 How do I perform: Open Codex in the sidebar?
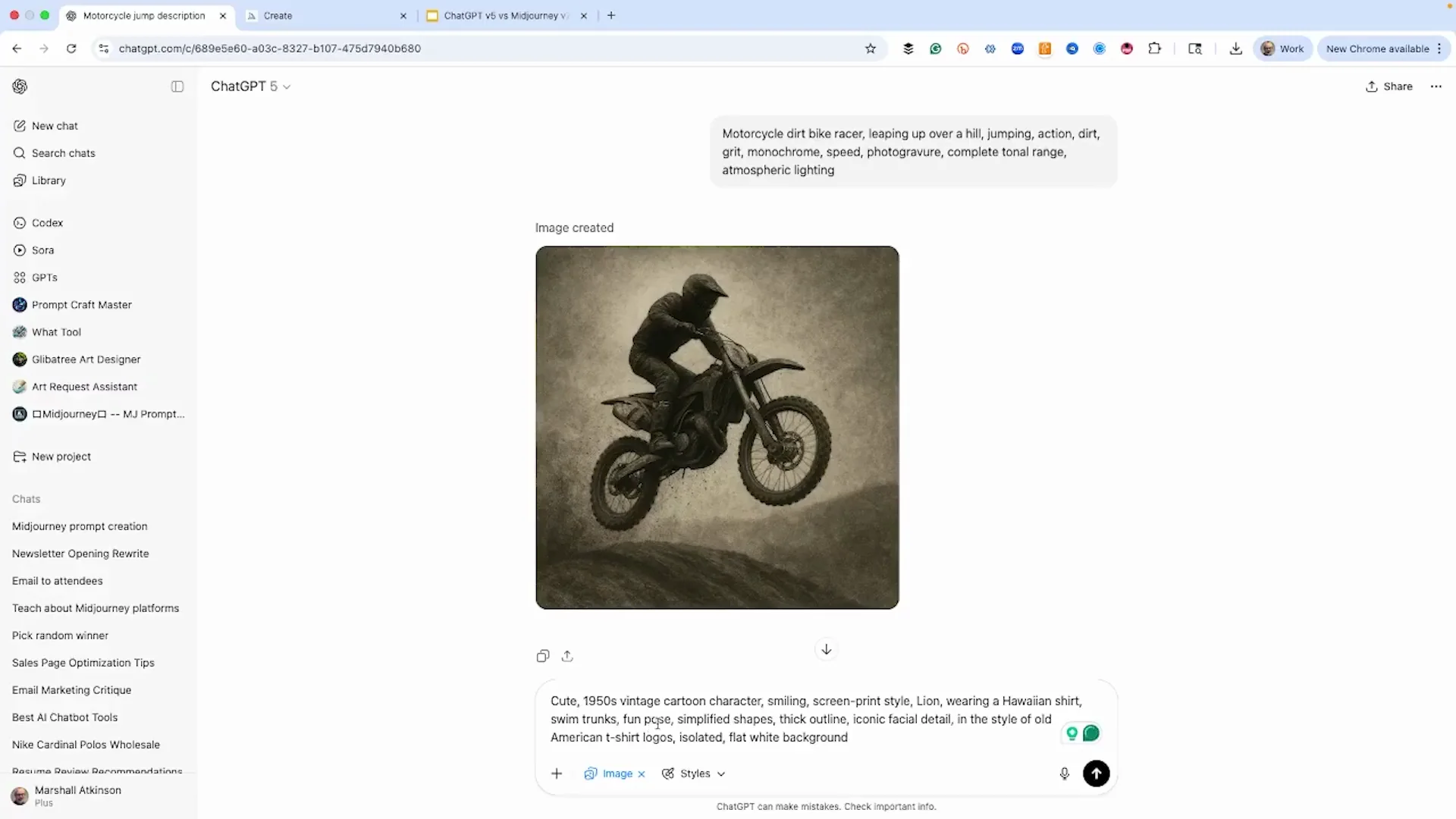pyautogui.click(x=47, y=222)
